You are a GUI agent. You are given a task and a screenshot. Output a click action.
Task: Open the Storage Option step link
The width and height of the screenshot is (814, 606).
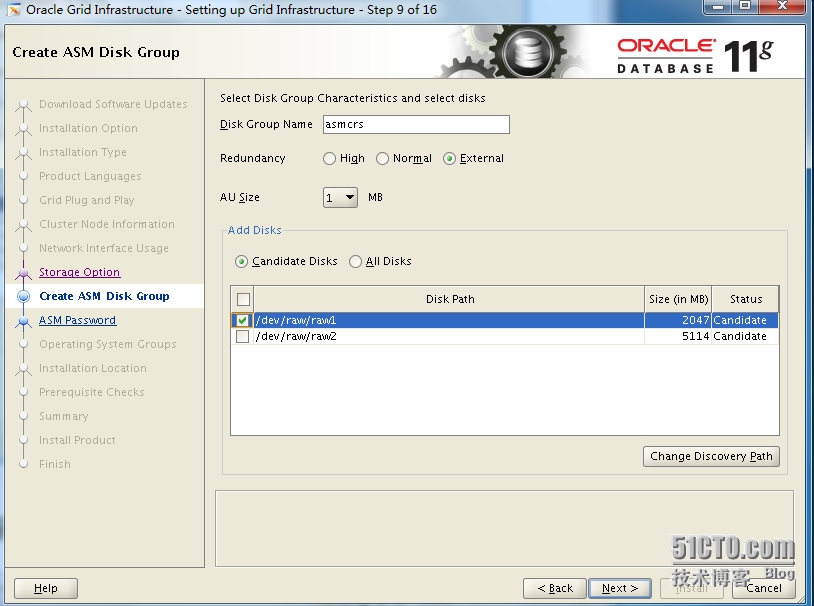coord(79,272)
